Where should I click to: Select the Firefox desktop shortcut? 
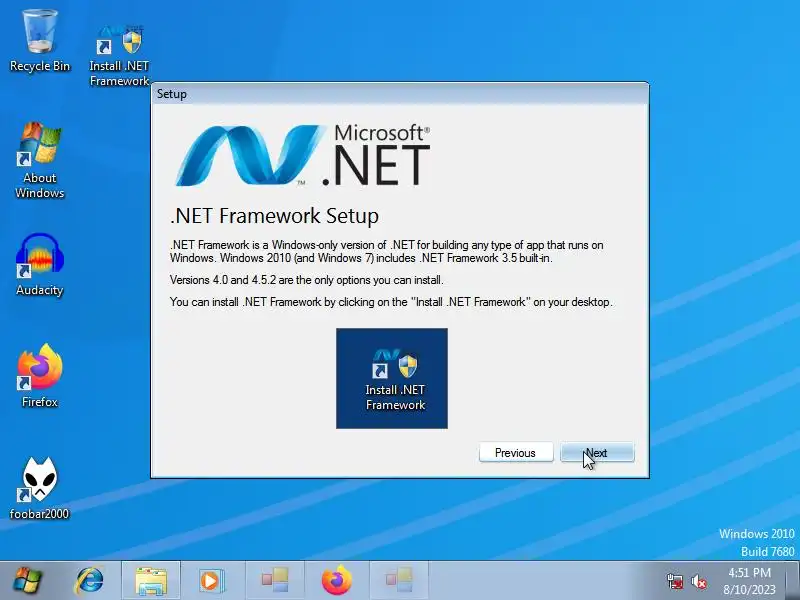tap(40, 376)
